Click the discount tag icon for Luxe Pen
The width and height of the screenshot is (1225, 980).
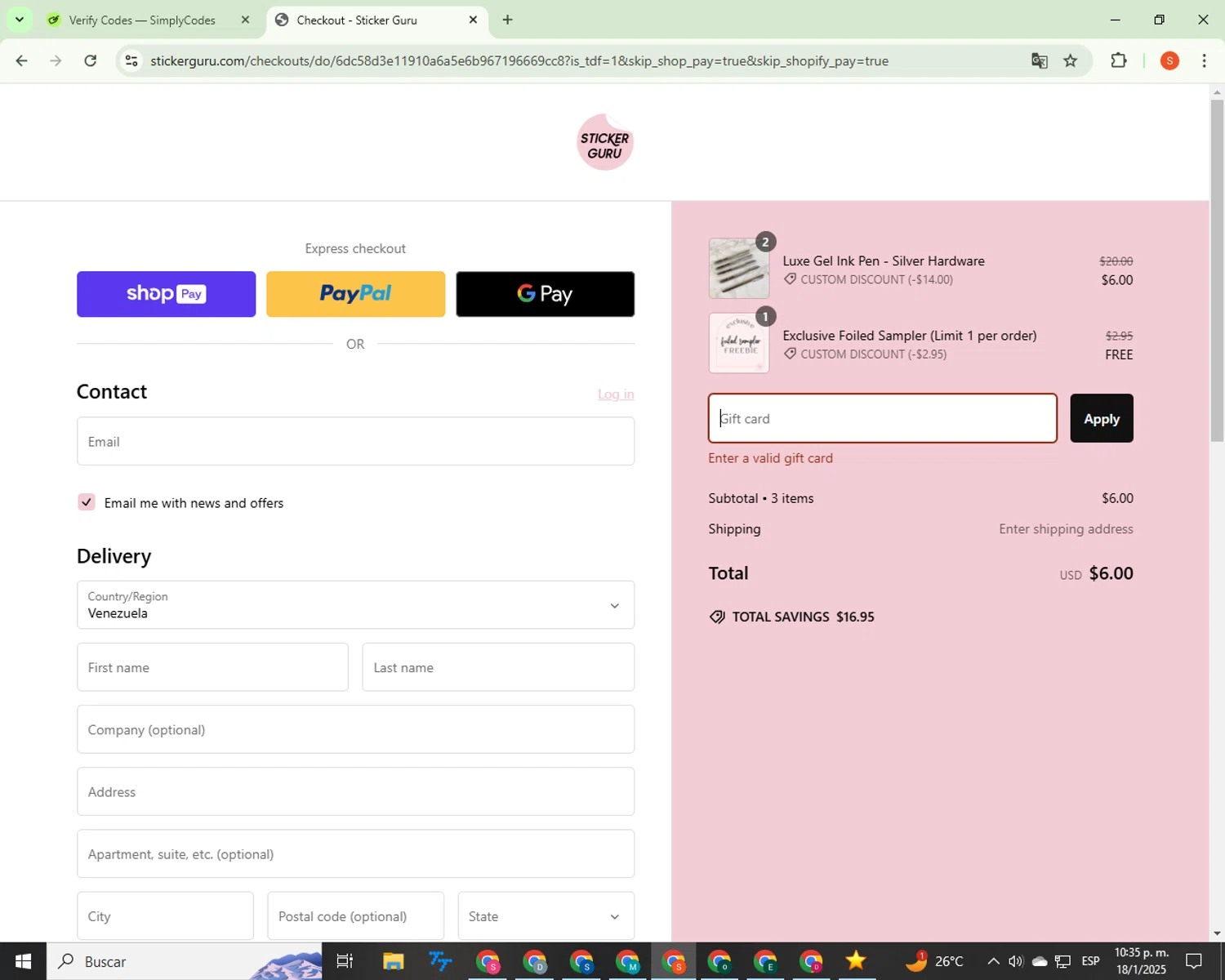click(x=790, y=279)
